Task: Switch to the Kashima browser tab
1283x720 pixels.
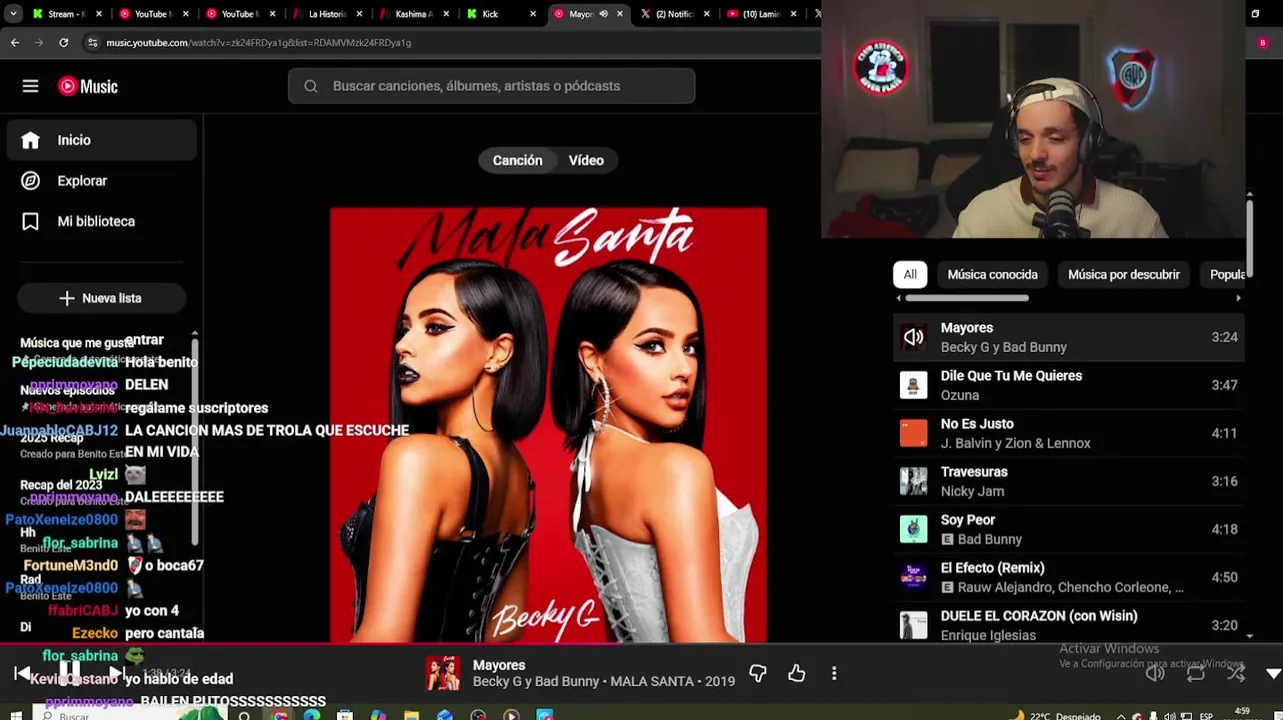Action: [x=413, y=14]
